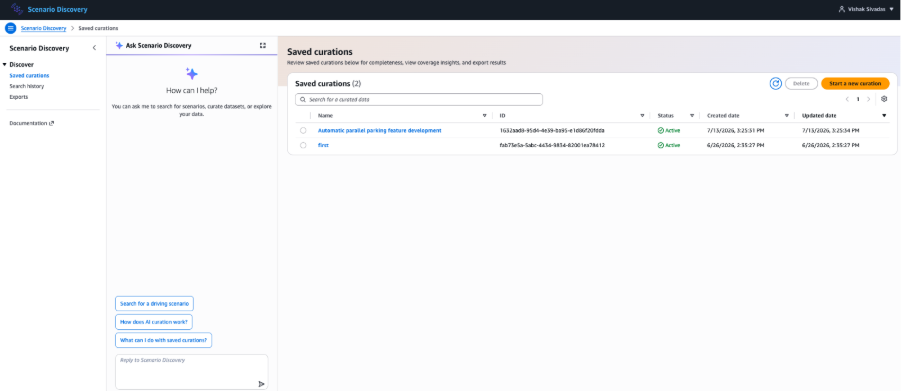Sort by the Created date column arrow
This screenshot has width=901, height=391.
(787, 116)
